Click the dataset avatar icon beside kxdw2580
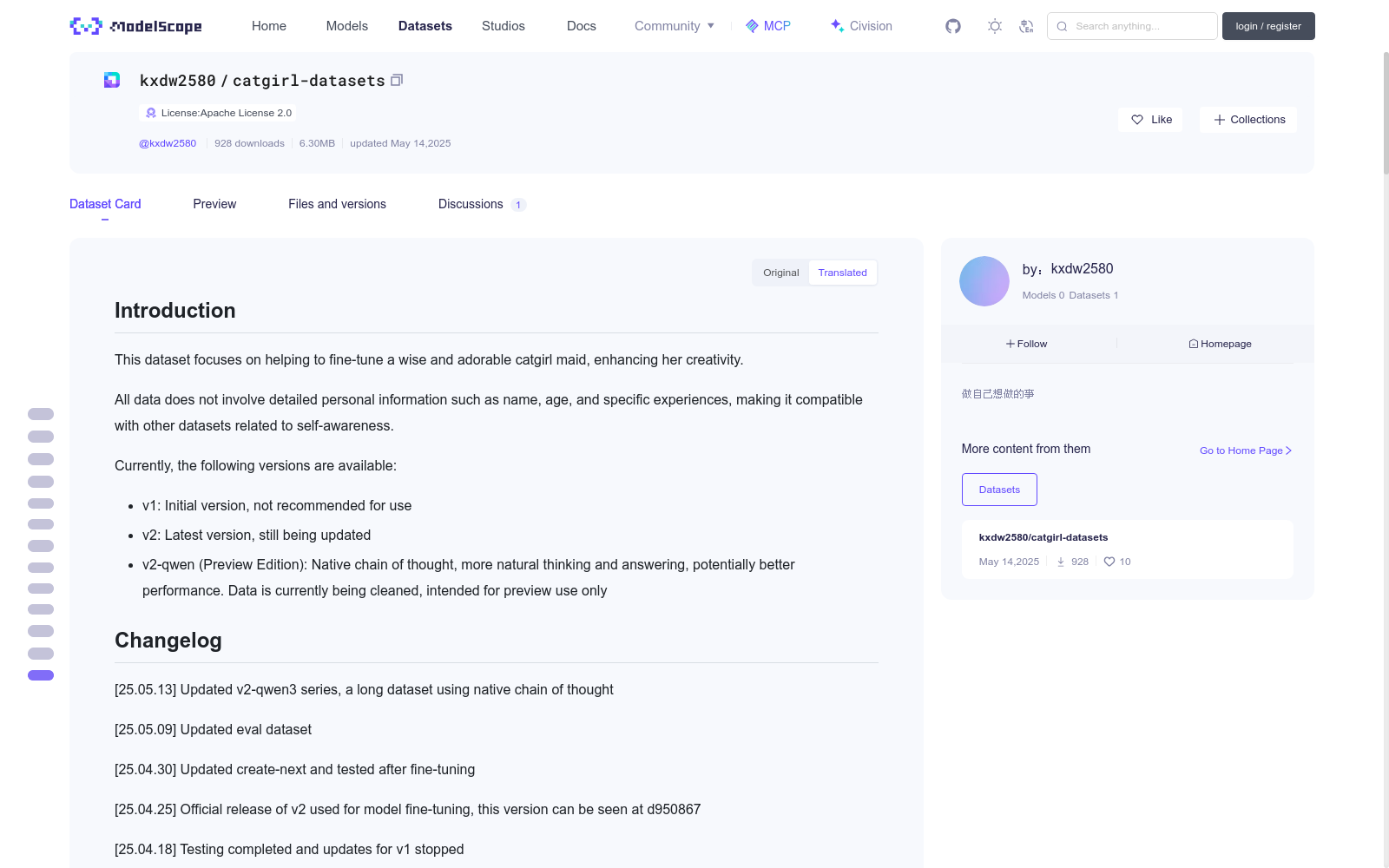 click(x=112, y=80)
